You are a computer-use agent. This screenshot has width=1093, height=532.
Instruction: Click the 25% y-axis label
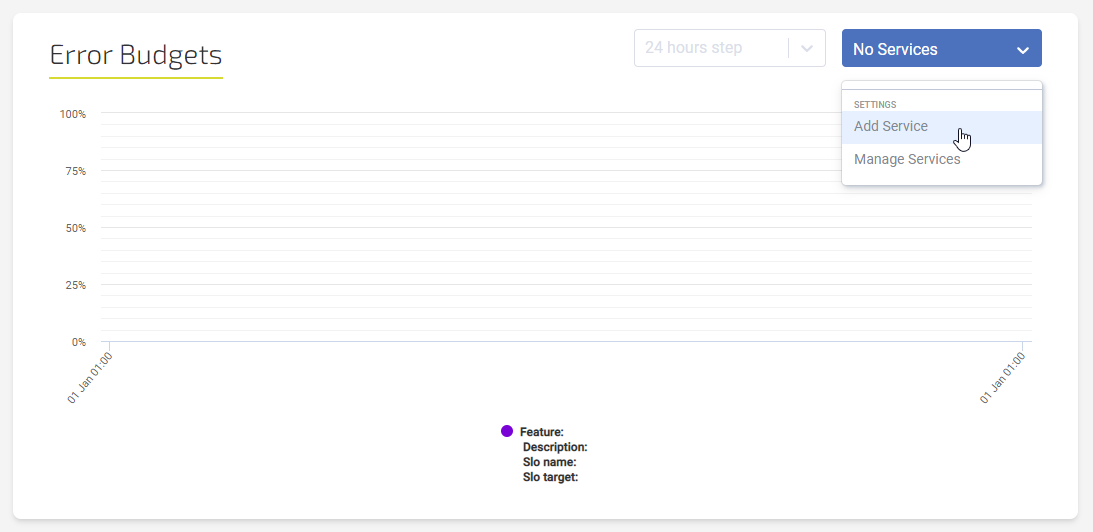coord(76,285)
